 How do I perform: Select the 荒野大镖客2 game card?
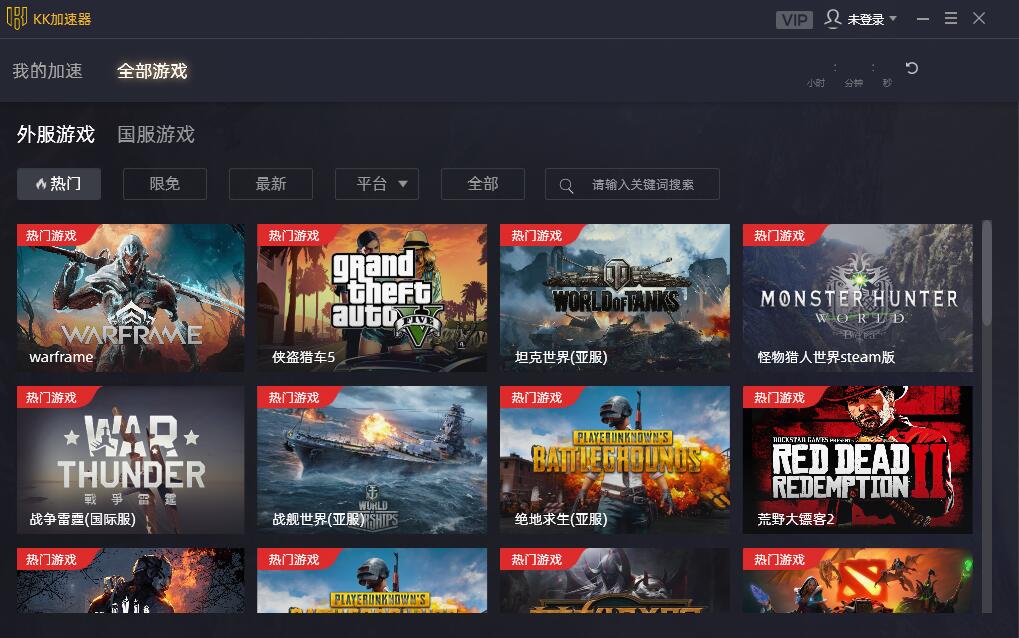coord(857,458)
